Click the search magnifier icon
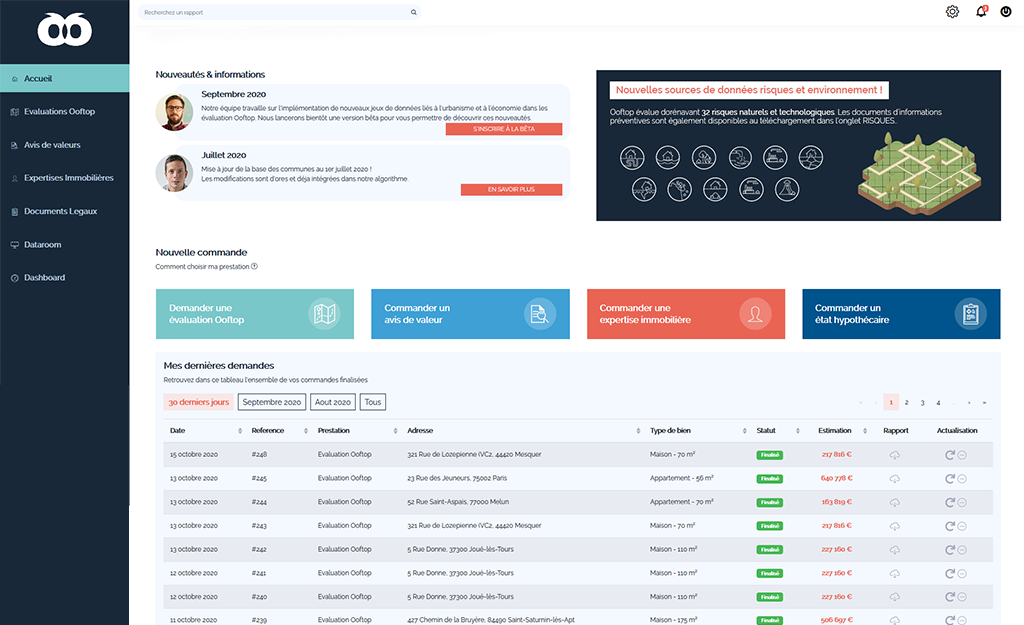This screenshot has height=625, width=1024. [x=413, y=12]
